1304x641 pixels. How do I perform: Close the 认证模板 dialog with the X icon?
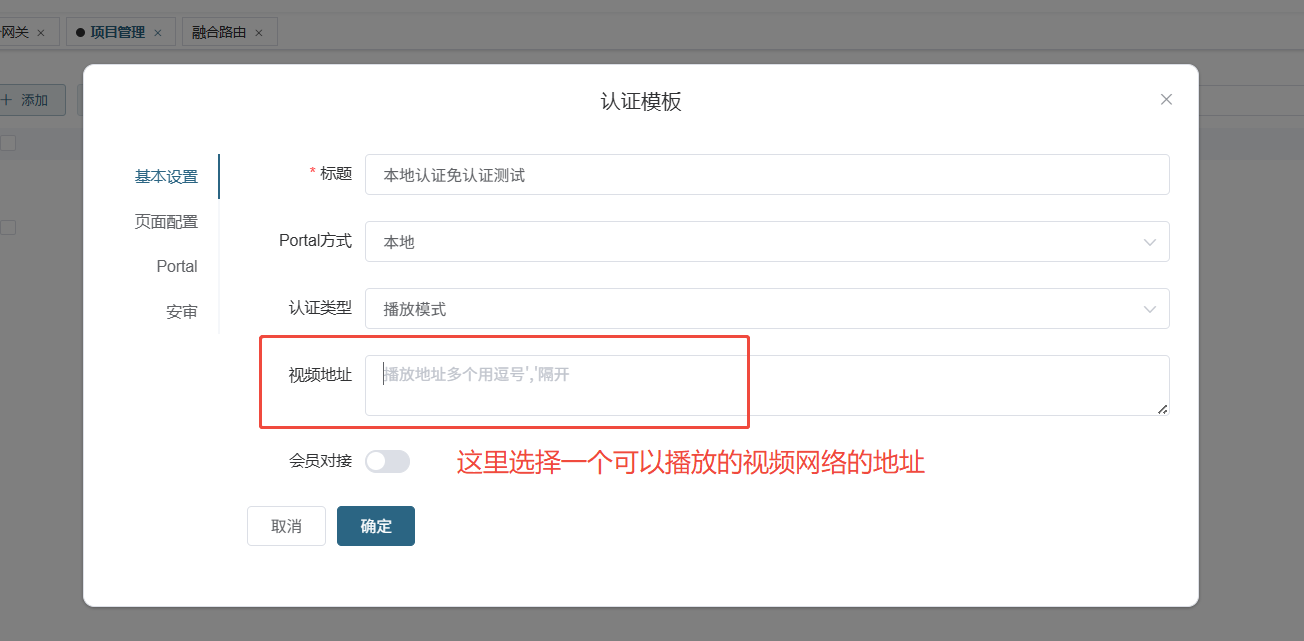[1166, 100]
